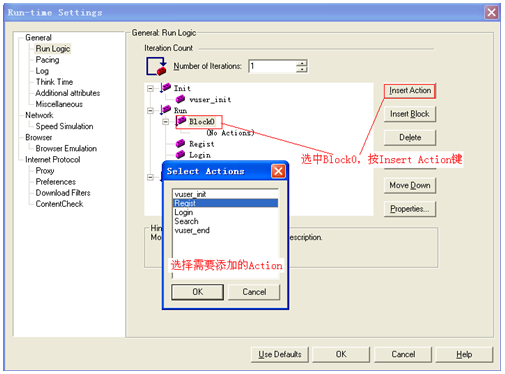The height and width of the screenshot is (374, 505).
Task: Open Help for Run-time Settings
Action: (x=464, y=354)
